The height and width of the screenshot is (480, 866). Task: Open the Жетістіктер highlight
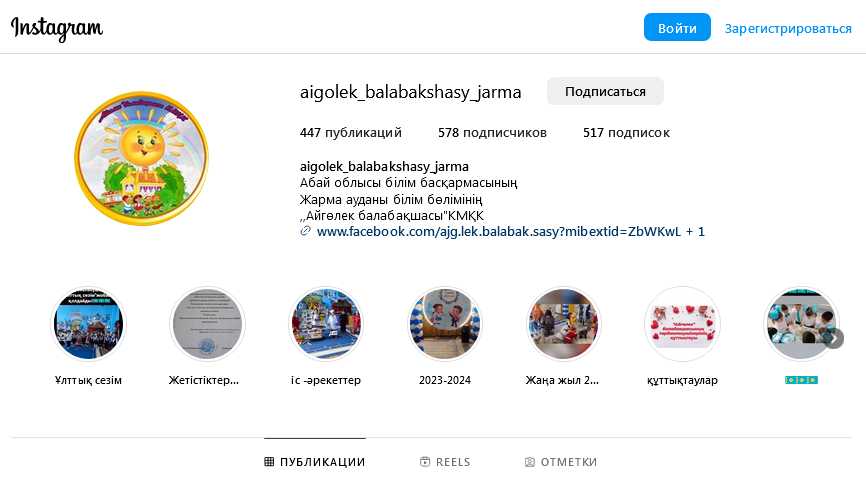pyautogui.click(x=207, y=324)
